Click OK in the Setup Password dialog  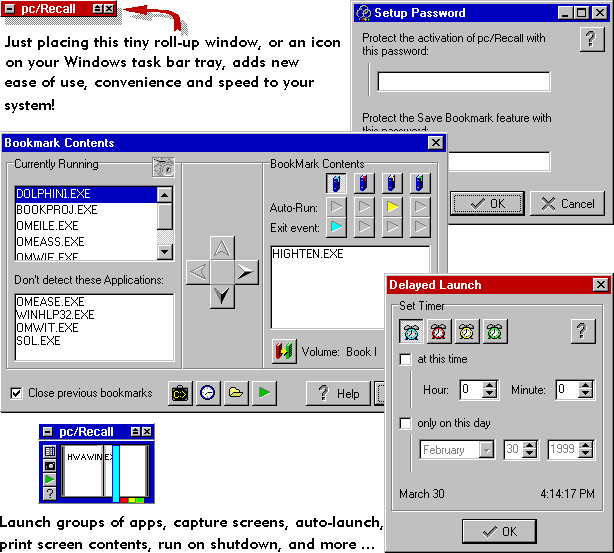[488, 204]
